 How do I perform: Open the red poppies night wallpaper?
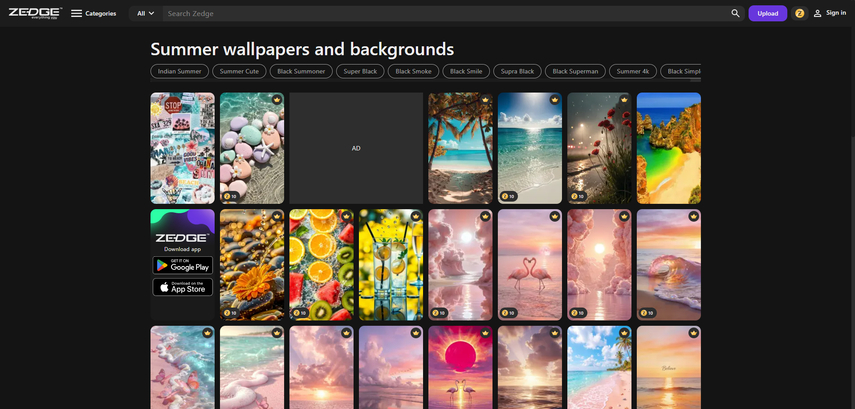[x=599, y=148]
